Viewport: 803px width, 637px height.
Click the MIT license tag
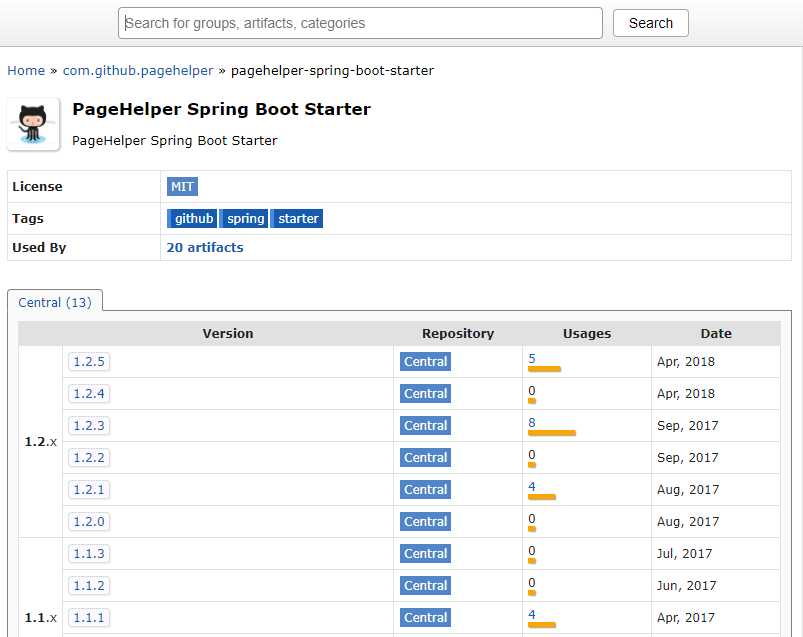click(182, 186)
